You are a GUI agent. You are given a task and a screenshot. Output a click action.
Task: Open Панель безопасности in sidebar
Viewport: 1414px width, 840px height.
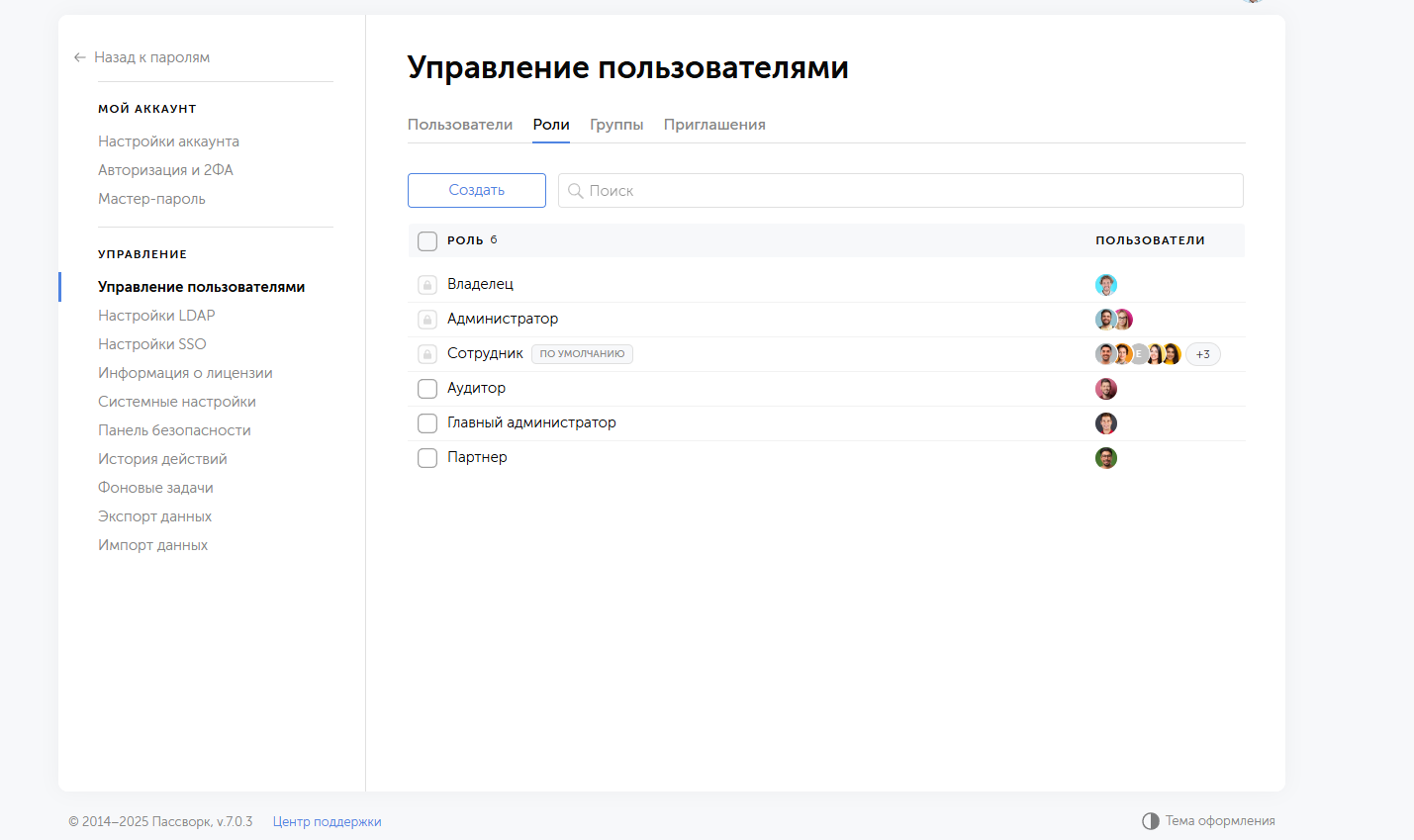coord(174,430)
